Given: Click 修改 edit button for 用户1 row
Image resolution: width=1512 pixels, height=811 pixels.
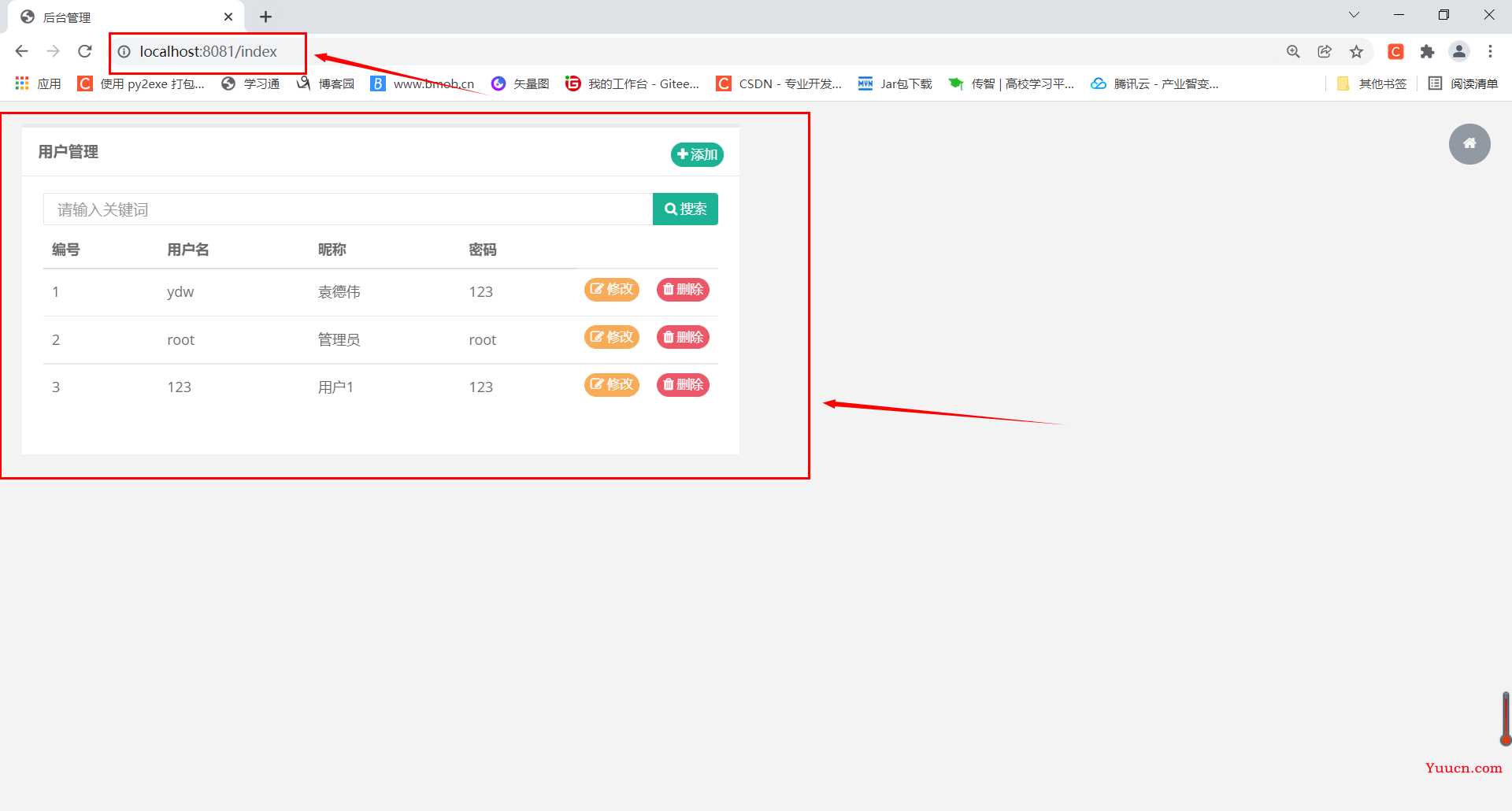Looking at the screenshot, I should tap(612, 384).
